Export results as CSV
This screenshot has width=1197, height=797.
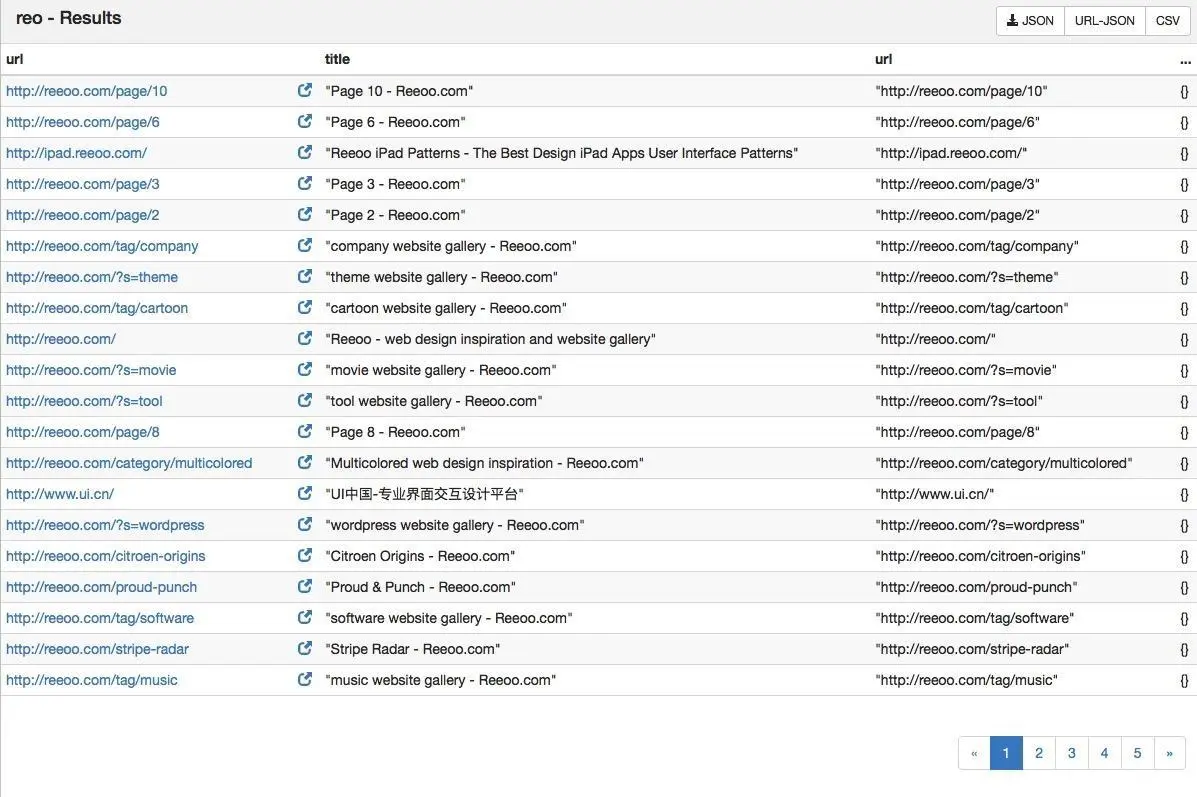point(1167,21)
